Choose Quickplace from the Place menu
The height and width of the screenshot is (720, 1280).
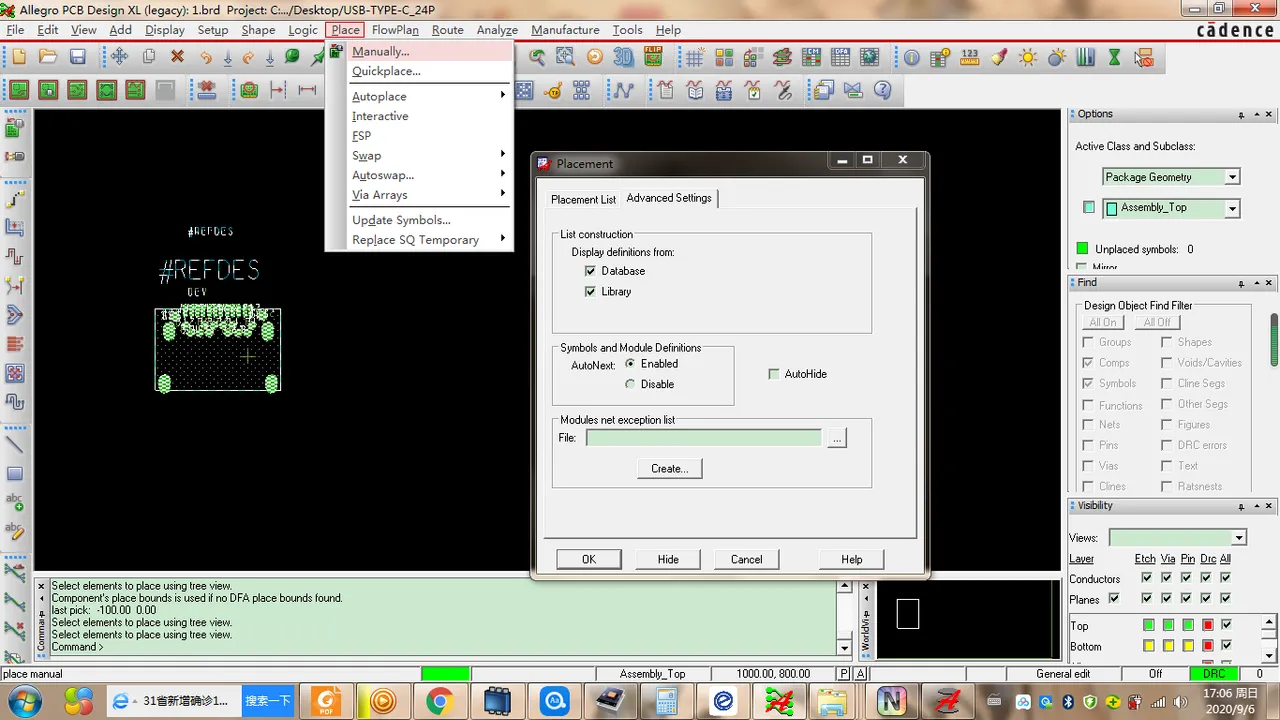[x=420, y=71]
